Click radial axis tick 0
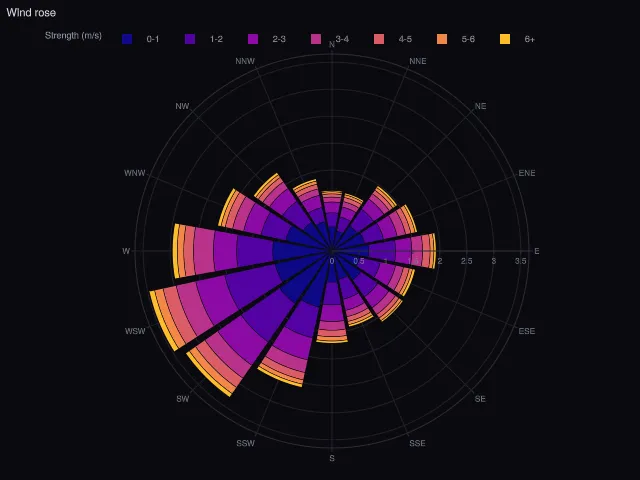Image resolution: width=640 pixels, height=480 pixels. (332, 261)
